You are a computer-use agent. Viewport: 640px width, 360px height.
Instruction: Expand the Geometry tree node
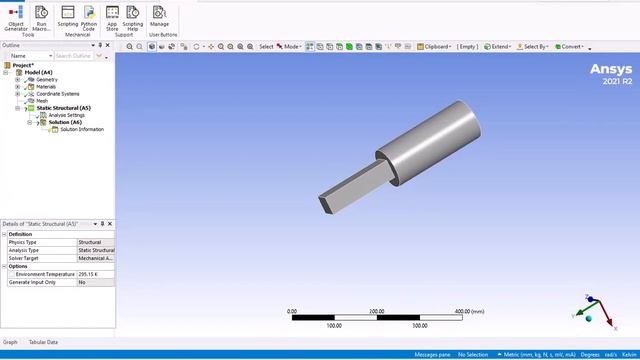pos(18,80)
